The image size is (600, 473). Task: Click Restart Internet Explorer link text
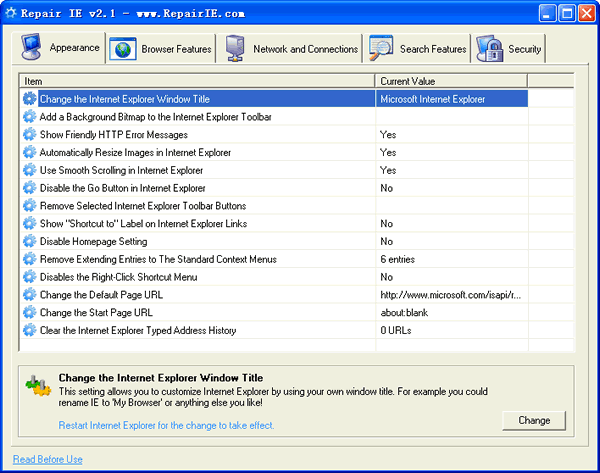coord(166,425)
